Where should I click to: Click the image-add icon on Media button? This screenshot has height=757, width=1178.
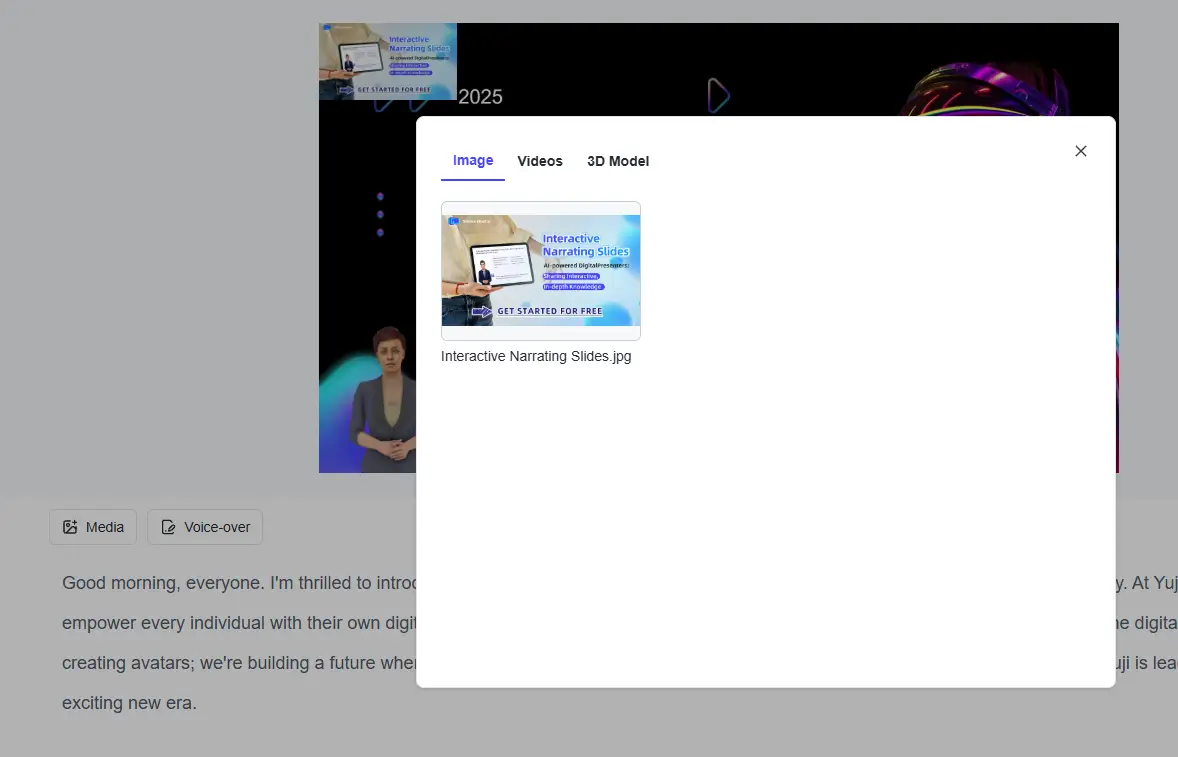70,527
